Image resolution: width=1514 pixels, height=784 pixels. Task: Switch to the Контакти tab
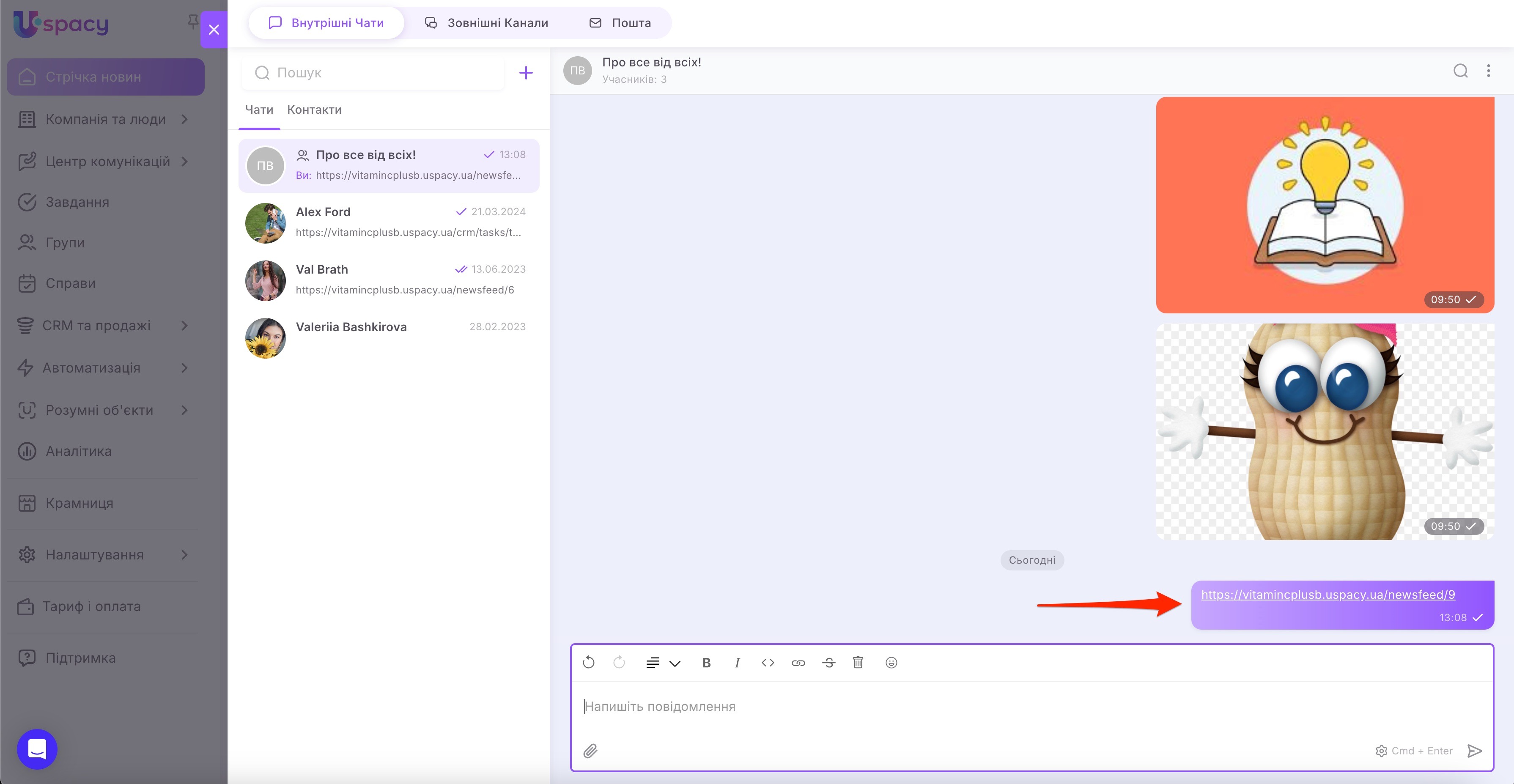[x=314, y=110]
